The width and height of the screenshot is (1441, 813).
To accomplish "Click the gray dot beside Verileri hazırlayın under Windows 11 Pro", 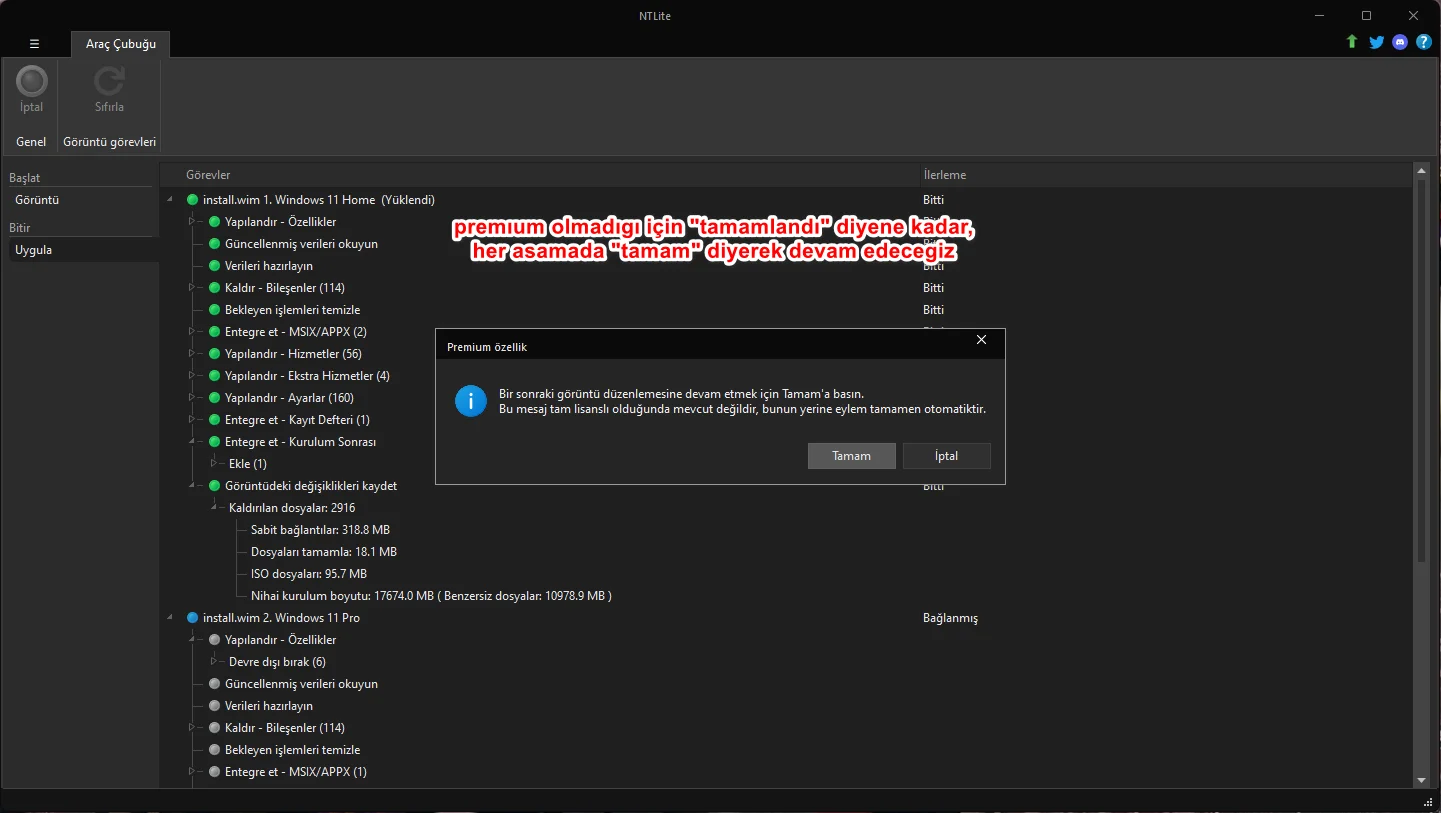I will [214, 706].
